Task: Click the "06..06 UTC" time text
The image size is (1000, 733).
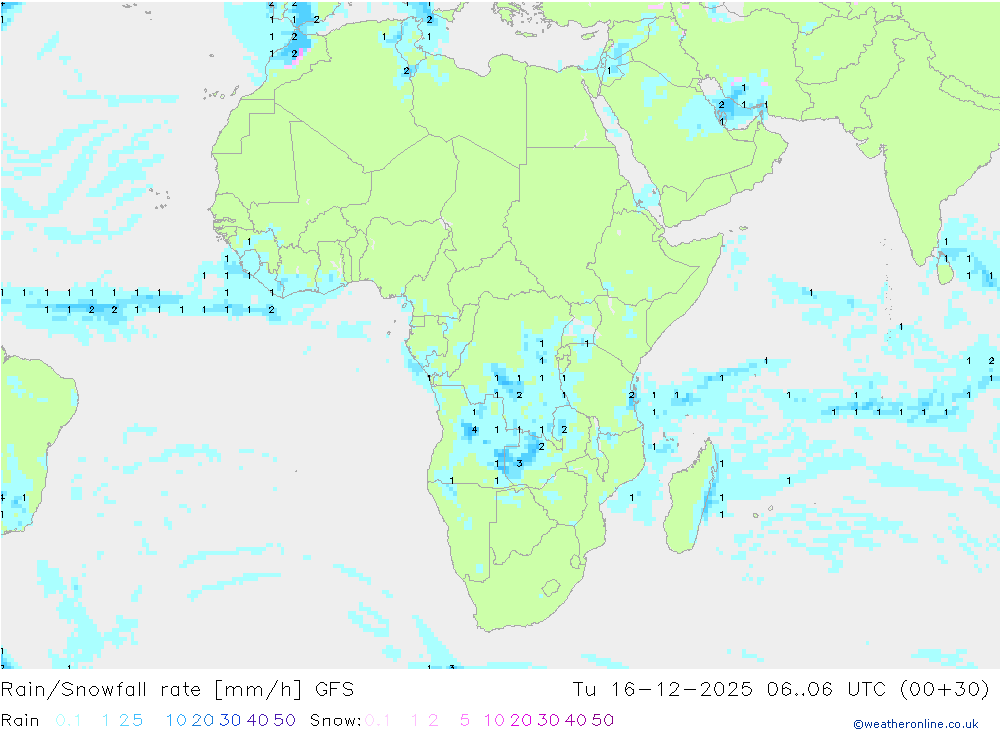Action: (827, 690)
